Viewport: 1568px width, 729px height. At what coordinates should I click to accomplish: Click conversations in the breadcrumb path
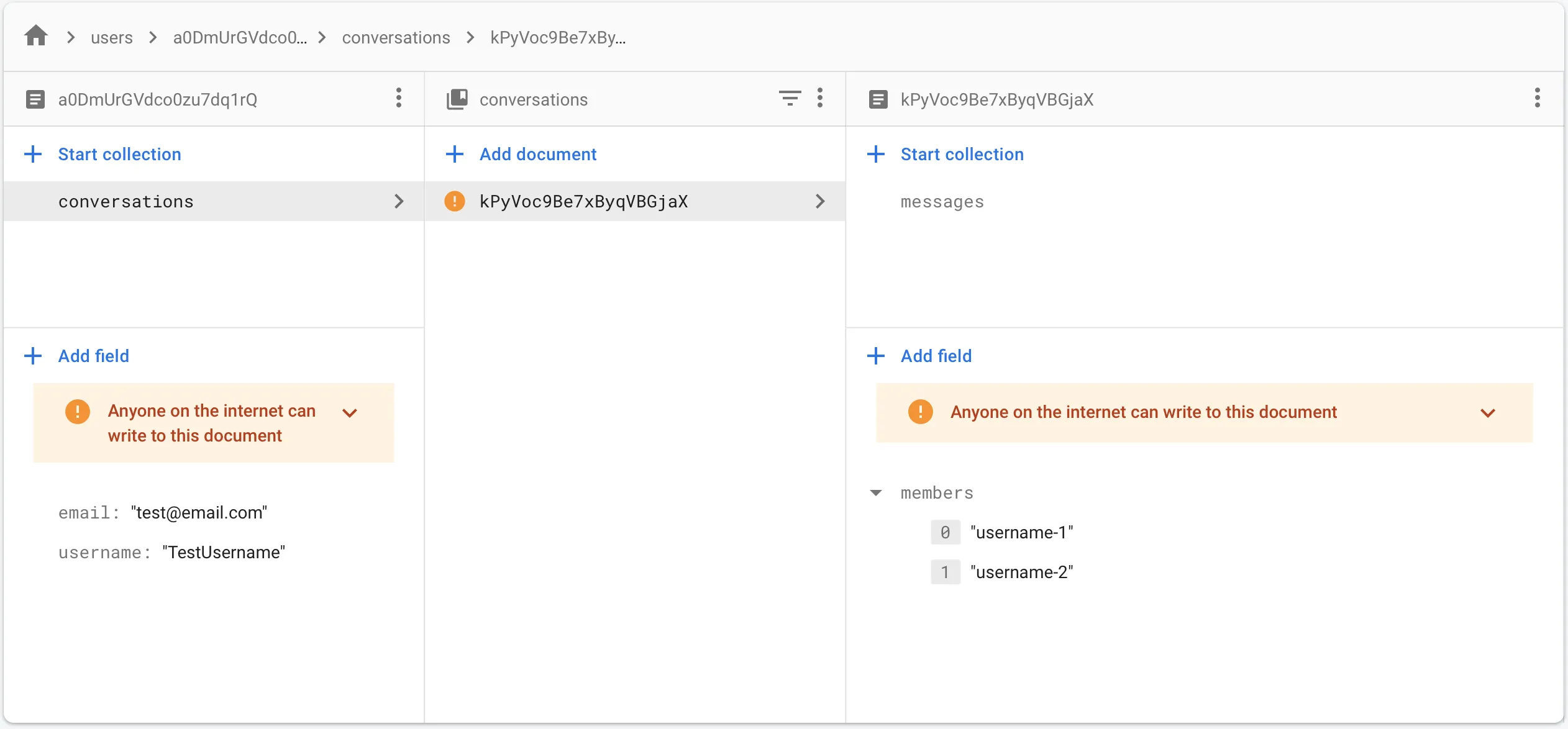tap(396, 37)
